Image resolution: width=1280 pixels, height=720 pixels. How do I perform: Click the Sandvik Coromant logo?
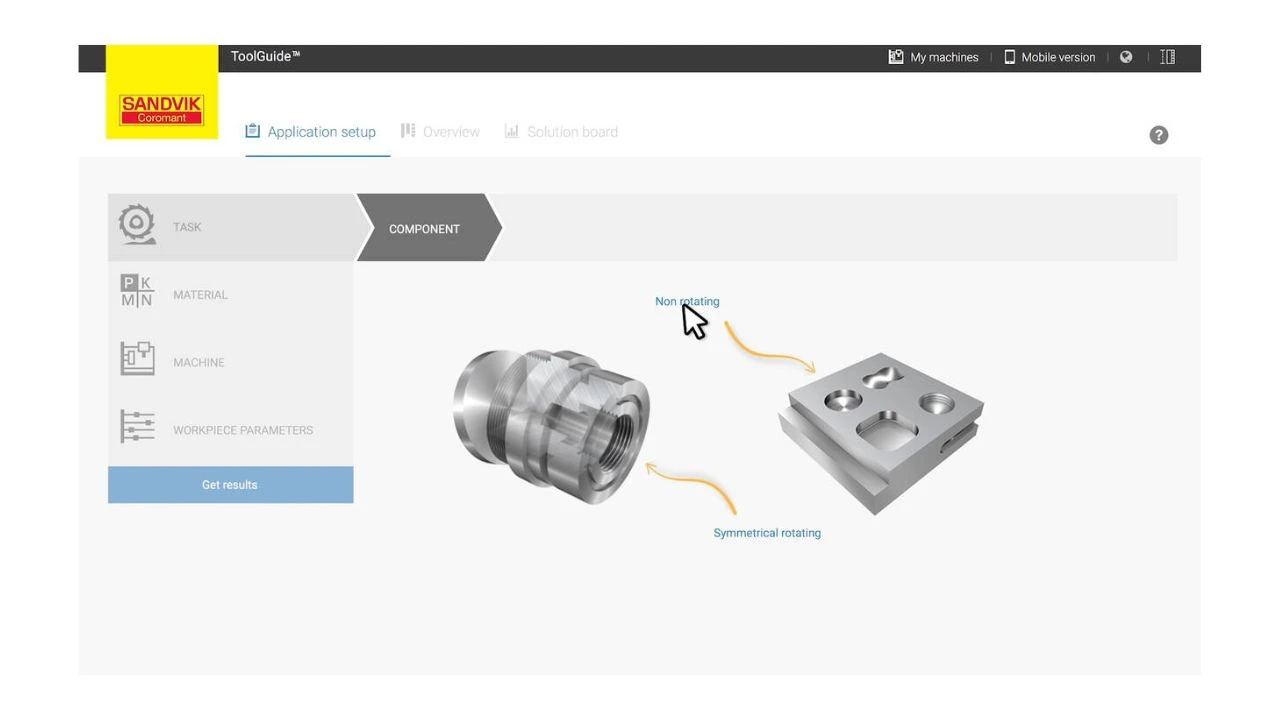162,109
